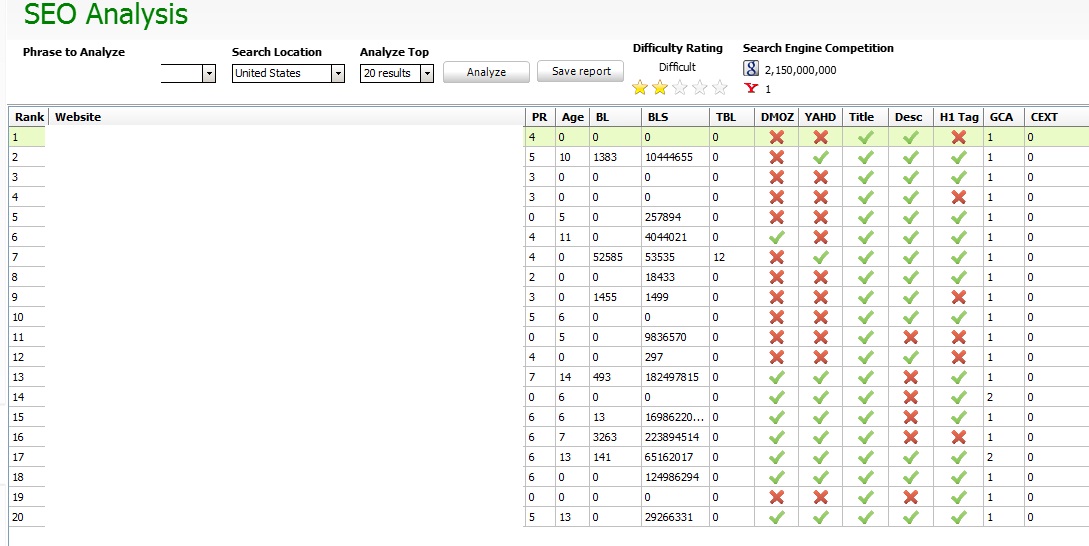Click the YAHD red cross in rank 12 row
Image resolution: width=1089 pixels, height=546 pixels.
point(821,358)
